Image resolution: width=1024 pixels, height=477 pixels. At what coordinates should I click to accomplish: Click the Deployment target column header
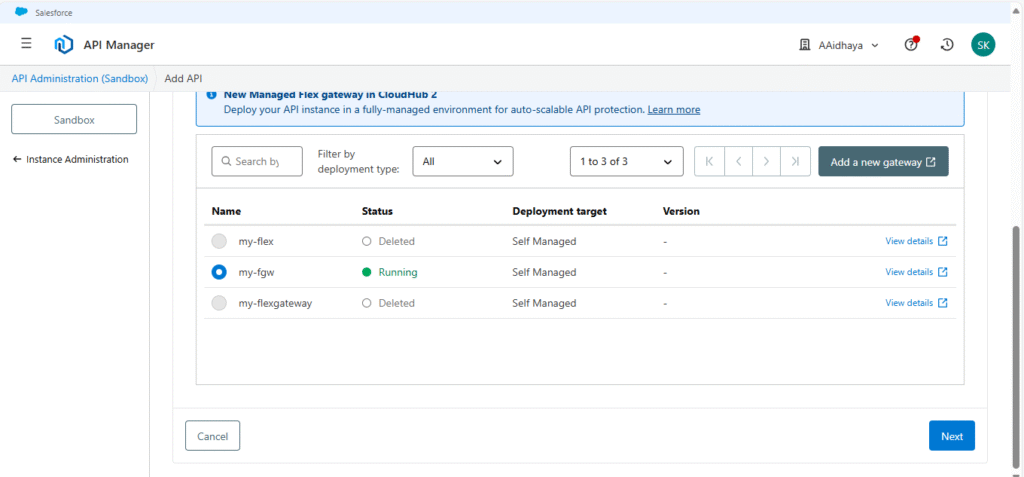tap(559, 212)
